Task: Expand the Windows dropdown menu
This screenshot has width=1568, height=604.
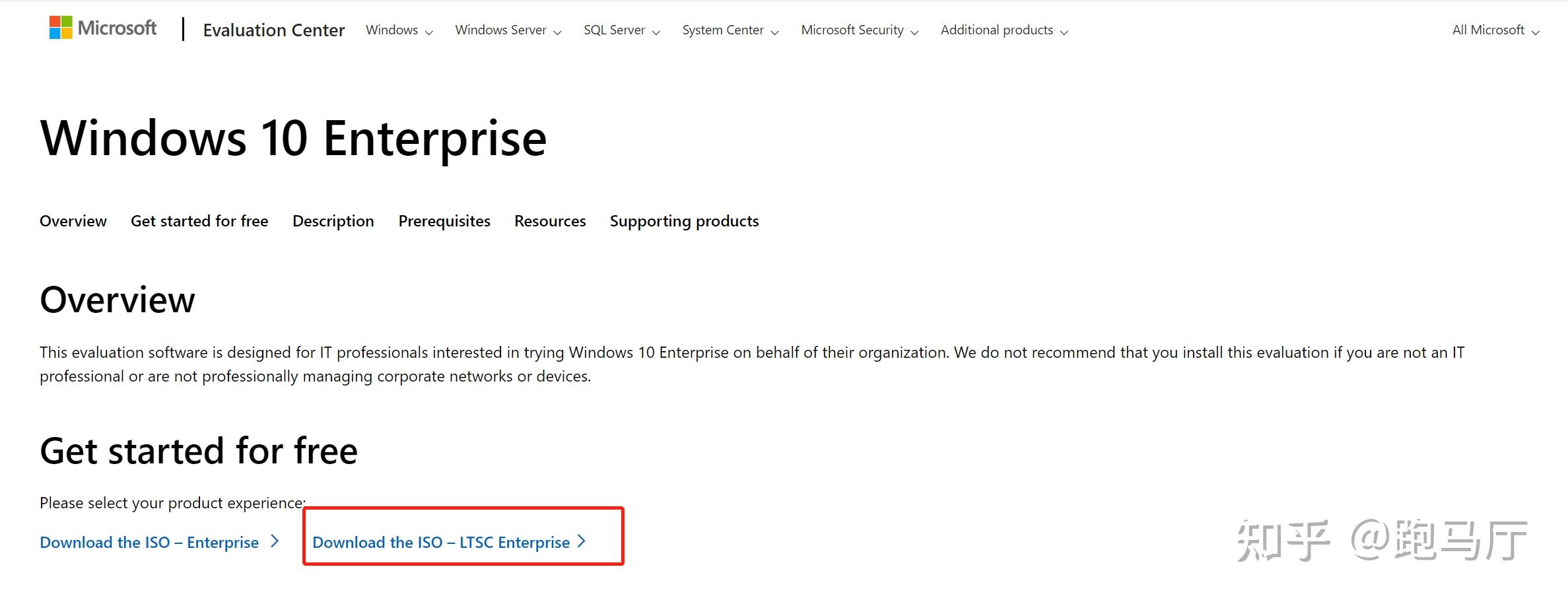Action: click(x=399, y=30)
